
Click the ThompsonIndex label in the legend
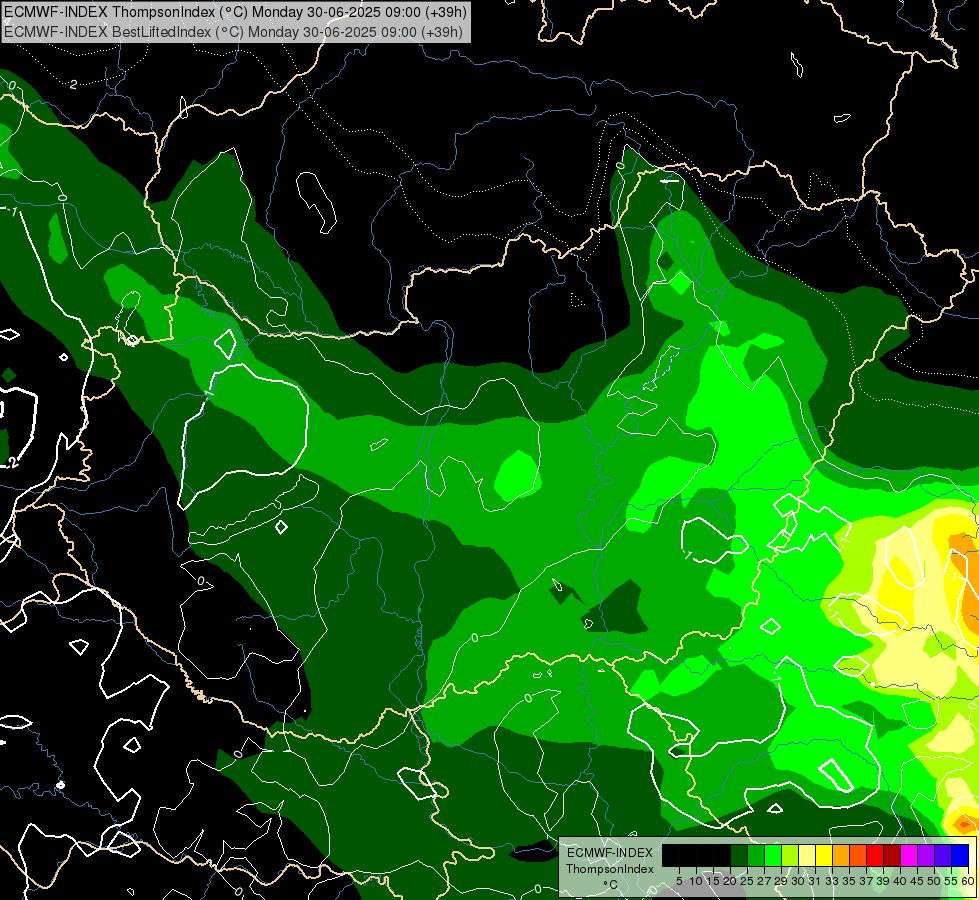point(610,869)
